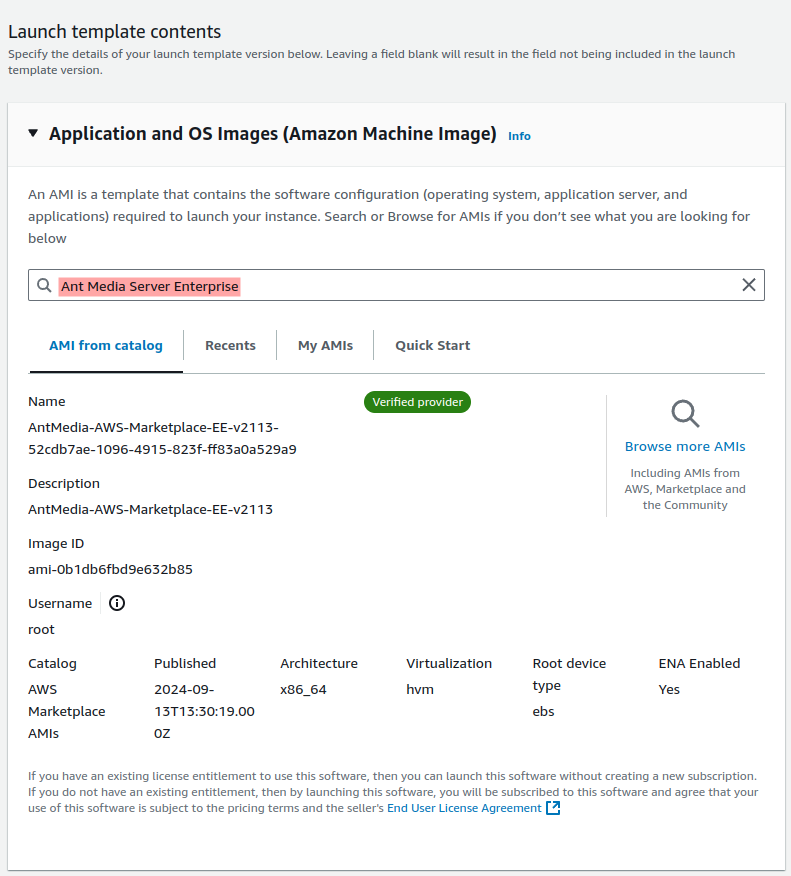Click the virtualization value hvm
Screen dimensions: 791x876
420,689
